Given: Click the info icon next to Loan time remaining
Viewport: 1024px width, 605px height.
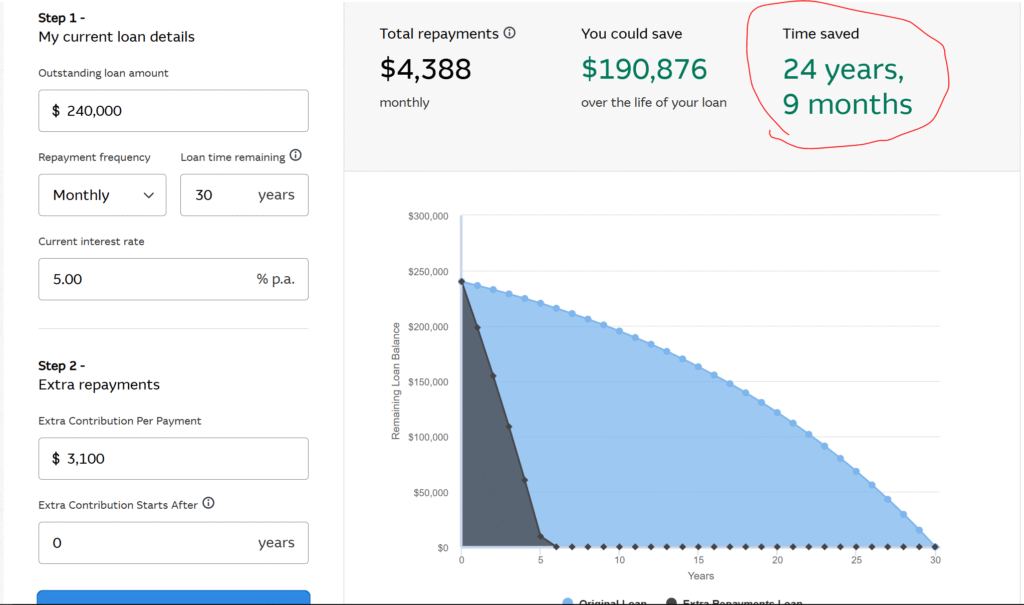Looking at the screenshot, I should coord(295,156).
